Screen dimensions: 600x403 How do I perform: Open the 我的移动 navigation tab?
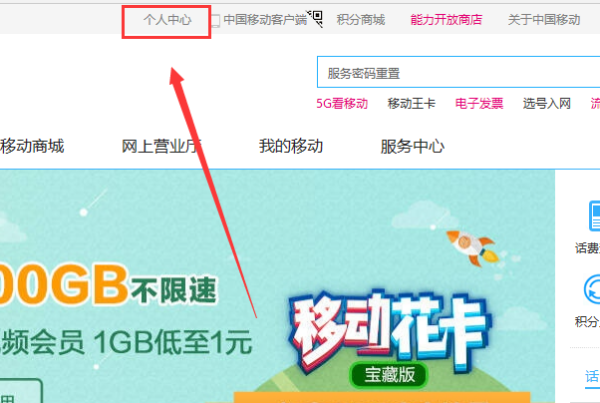(291, 146)
